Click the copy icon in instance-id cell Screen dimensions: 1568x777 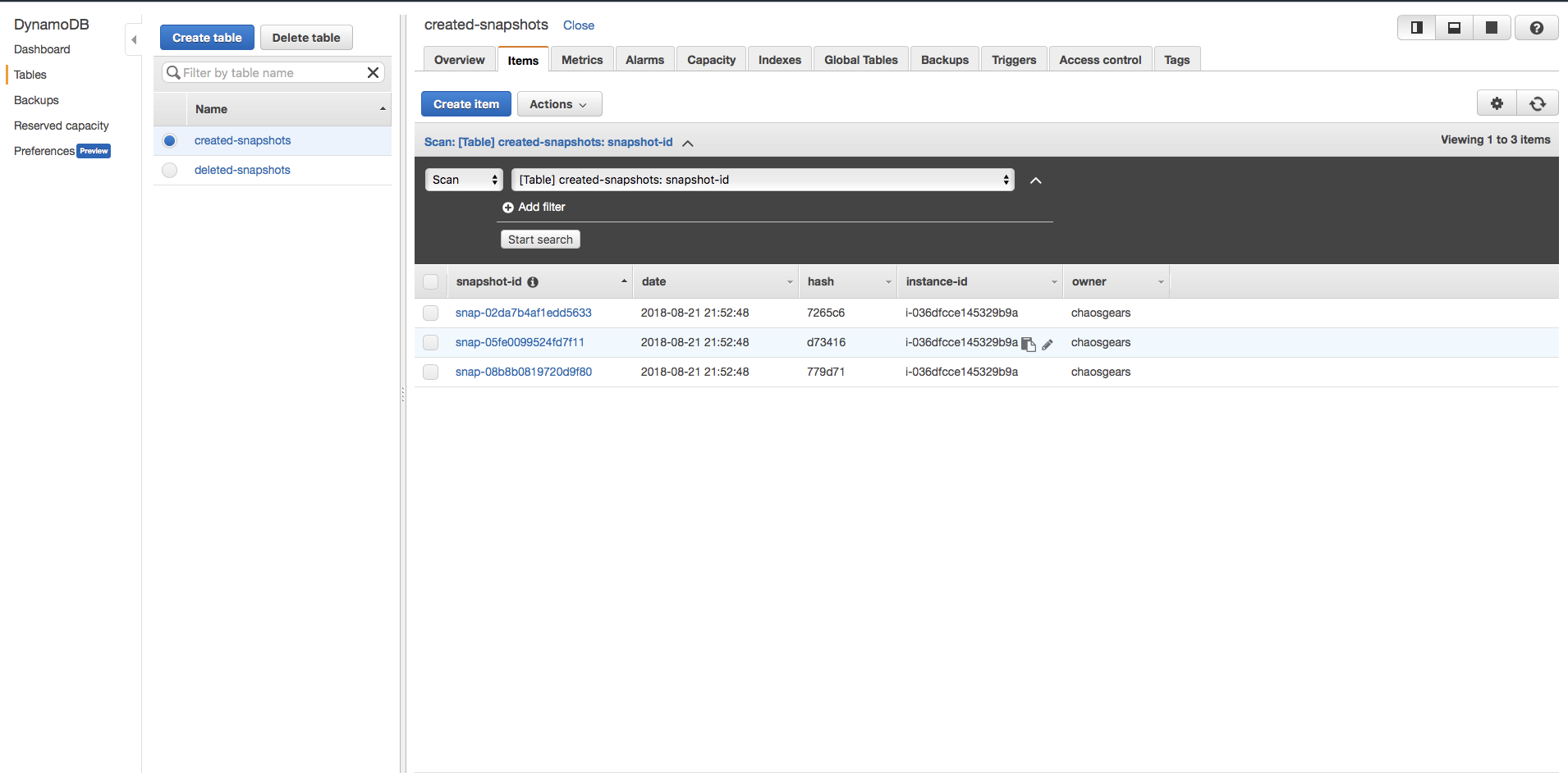click(x=1028, y=345)
